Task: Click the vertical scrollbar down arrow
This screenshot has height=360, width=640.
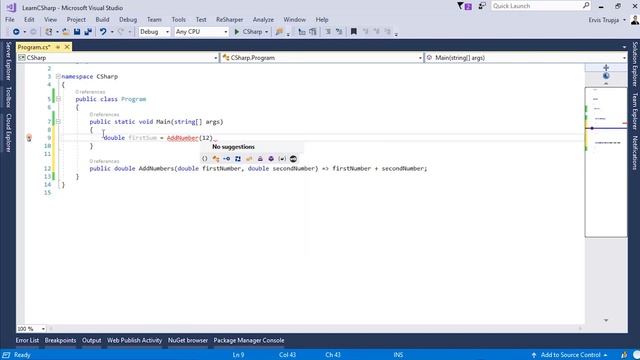Action: click(x=606, y=320)
